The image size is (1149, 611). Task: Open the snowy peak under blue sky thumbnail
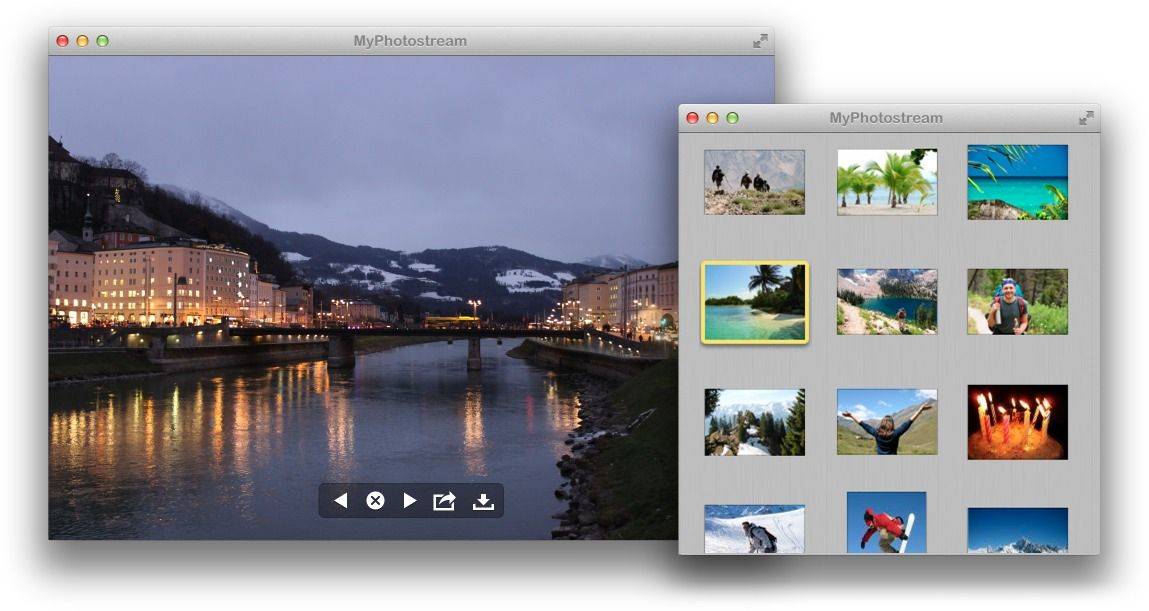coord(1017,531)
